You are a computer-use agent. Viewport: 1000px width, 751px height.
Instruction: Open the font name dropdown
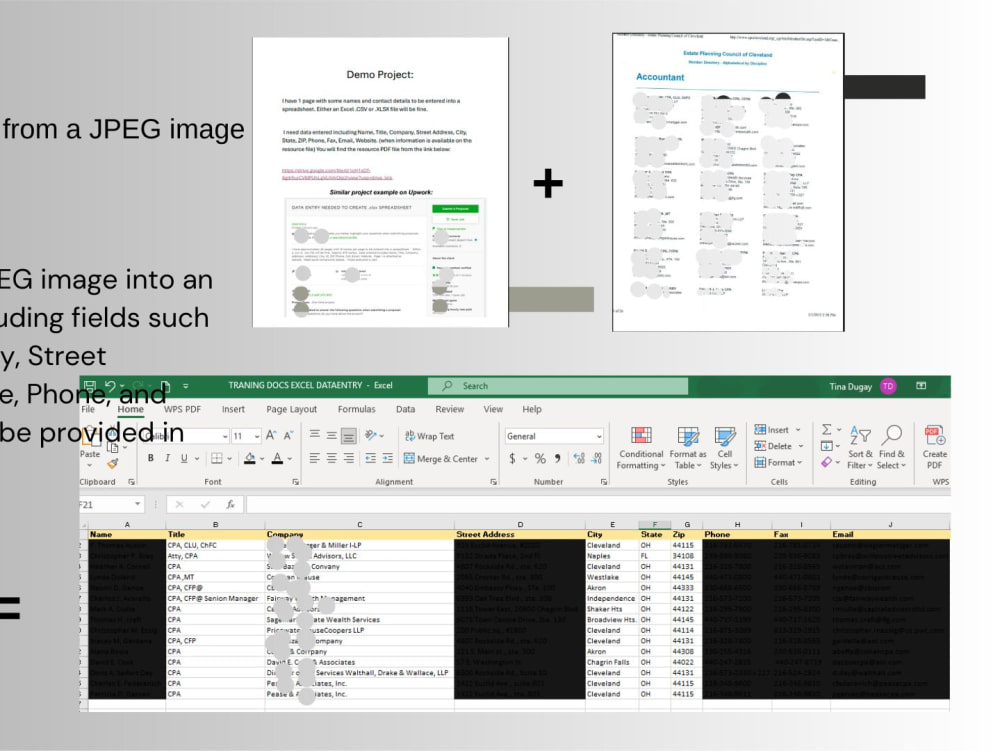tap(225, 436)
